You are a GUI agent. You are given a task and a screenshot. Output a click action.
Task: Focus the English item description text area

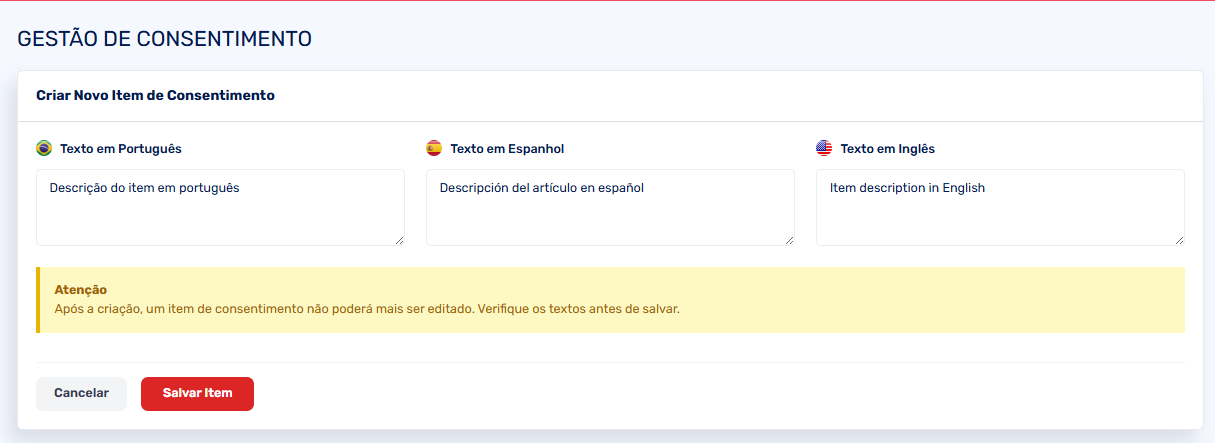[x=1000, y=207]
